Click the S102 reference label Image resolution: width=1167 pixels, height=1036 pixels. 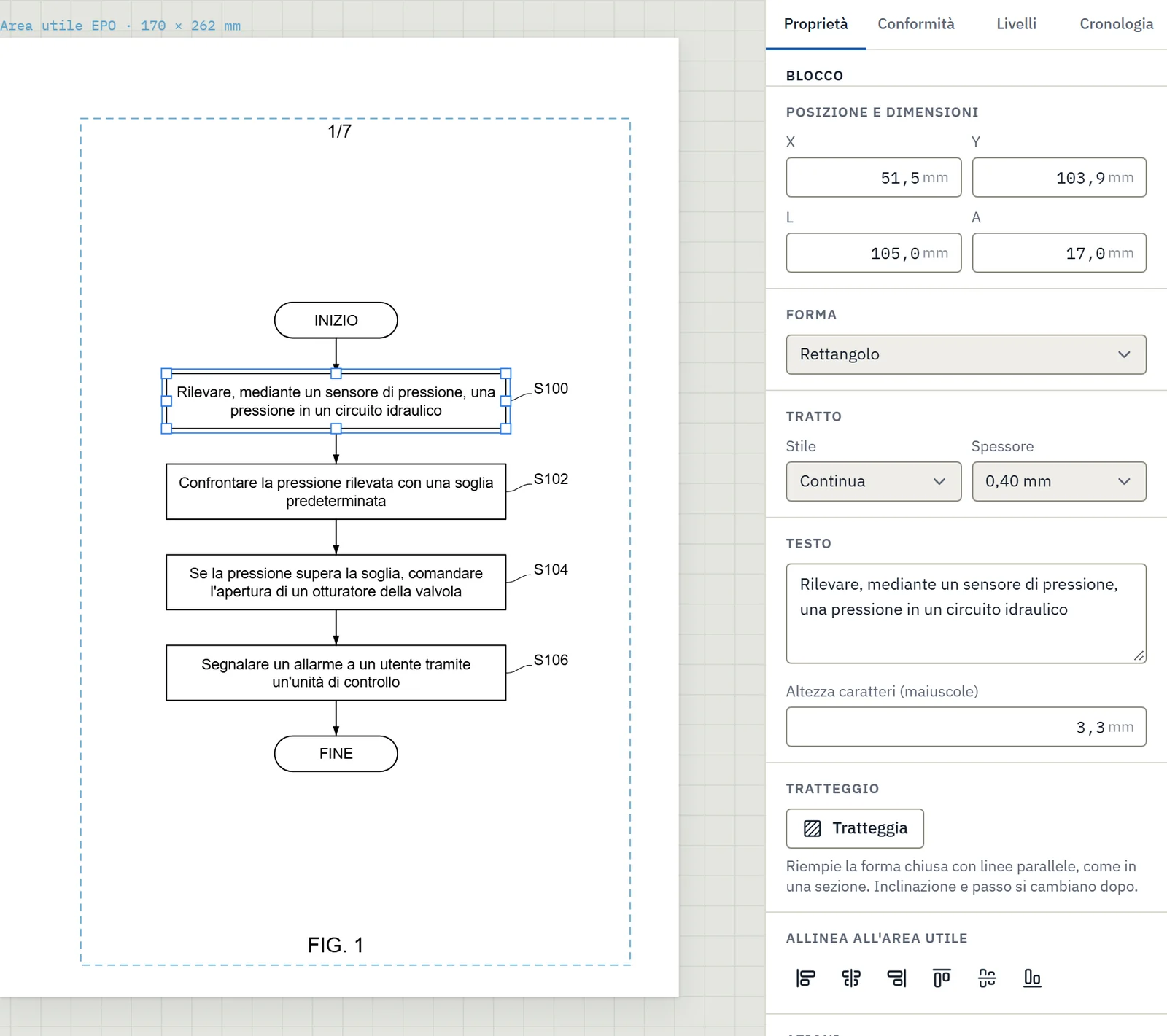coord(551,479)
